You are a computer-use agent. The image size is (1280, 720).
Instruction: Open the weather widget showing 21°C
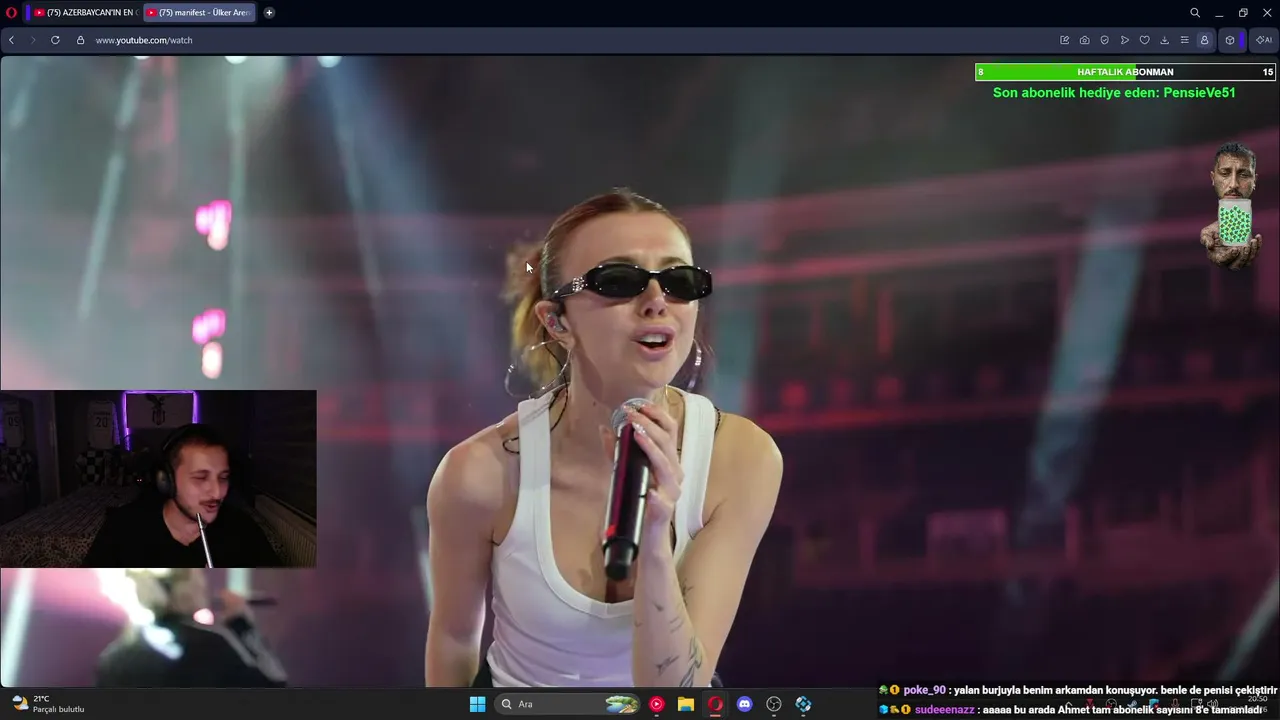tap(47, 704)
